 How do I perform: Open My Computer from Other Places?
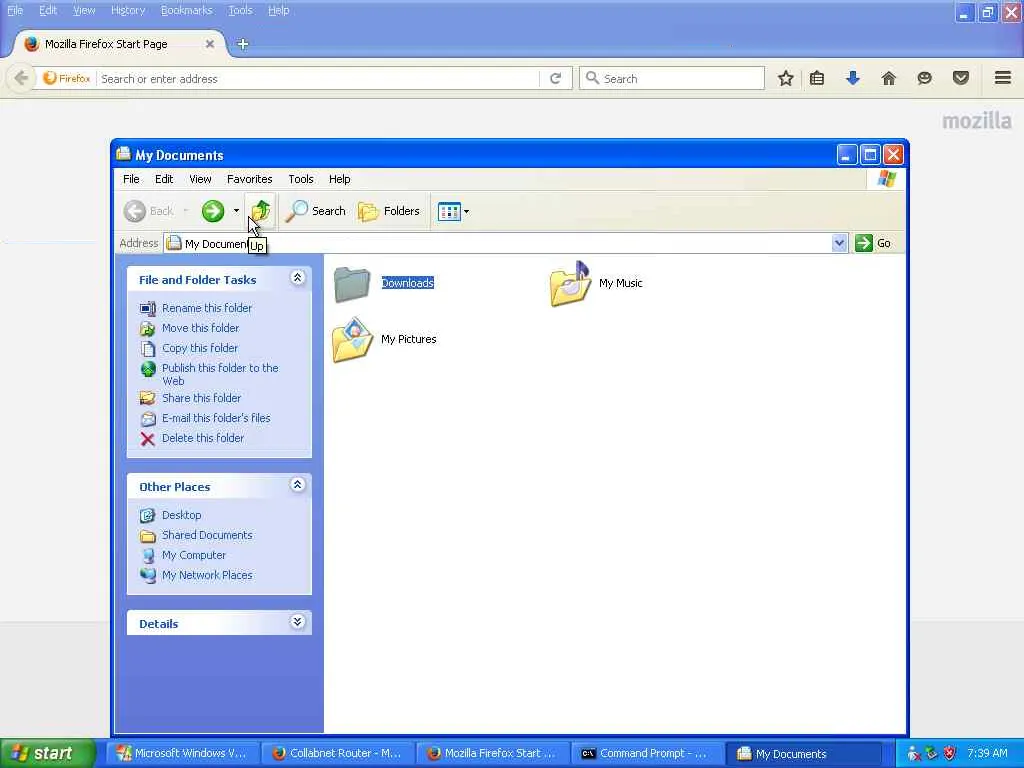click(194, 555)
